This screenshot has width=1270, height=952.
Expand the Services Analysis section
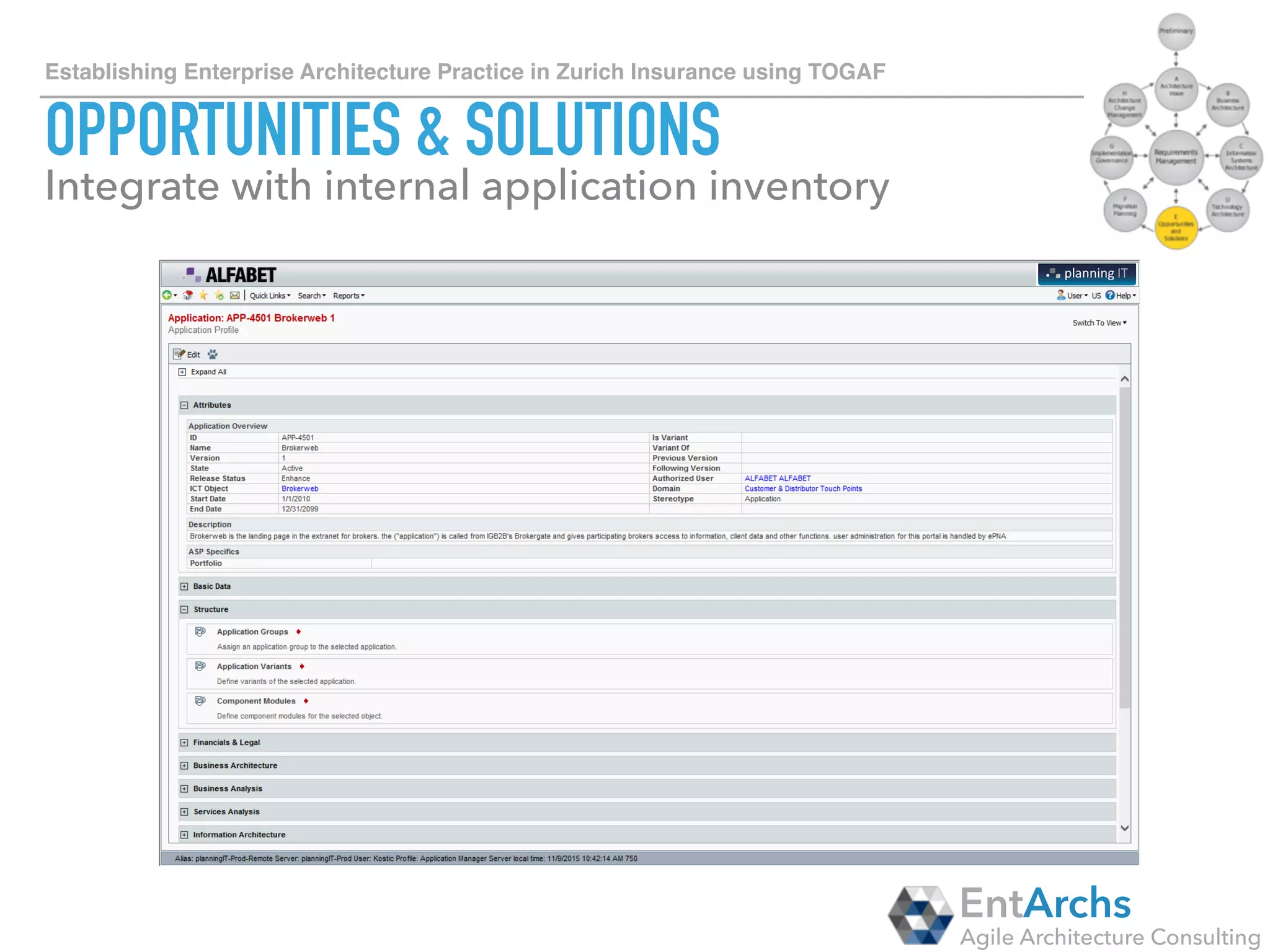pyautogui.click(x=184, y=812)
